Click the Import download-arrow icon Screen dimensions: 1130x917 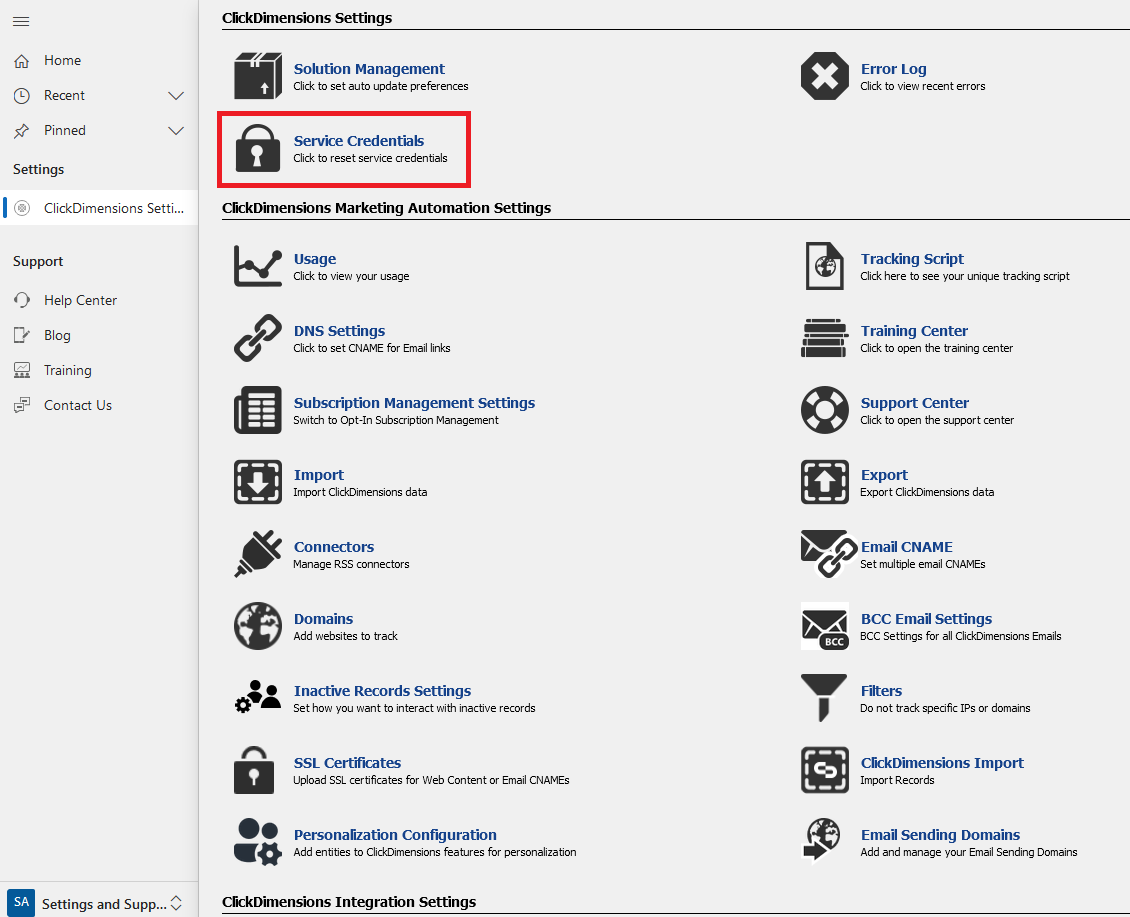click(257, 482)
